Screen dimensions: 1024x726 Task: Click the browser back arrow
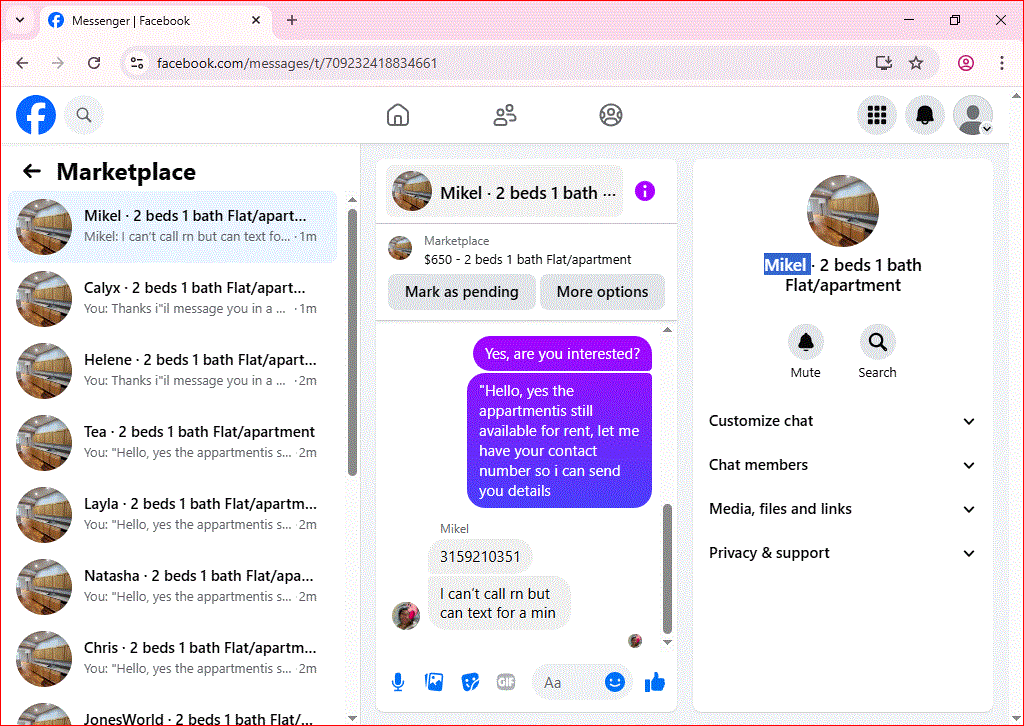point(22,63)
